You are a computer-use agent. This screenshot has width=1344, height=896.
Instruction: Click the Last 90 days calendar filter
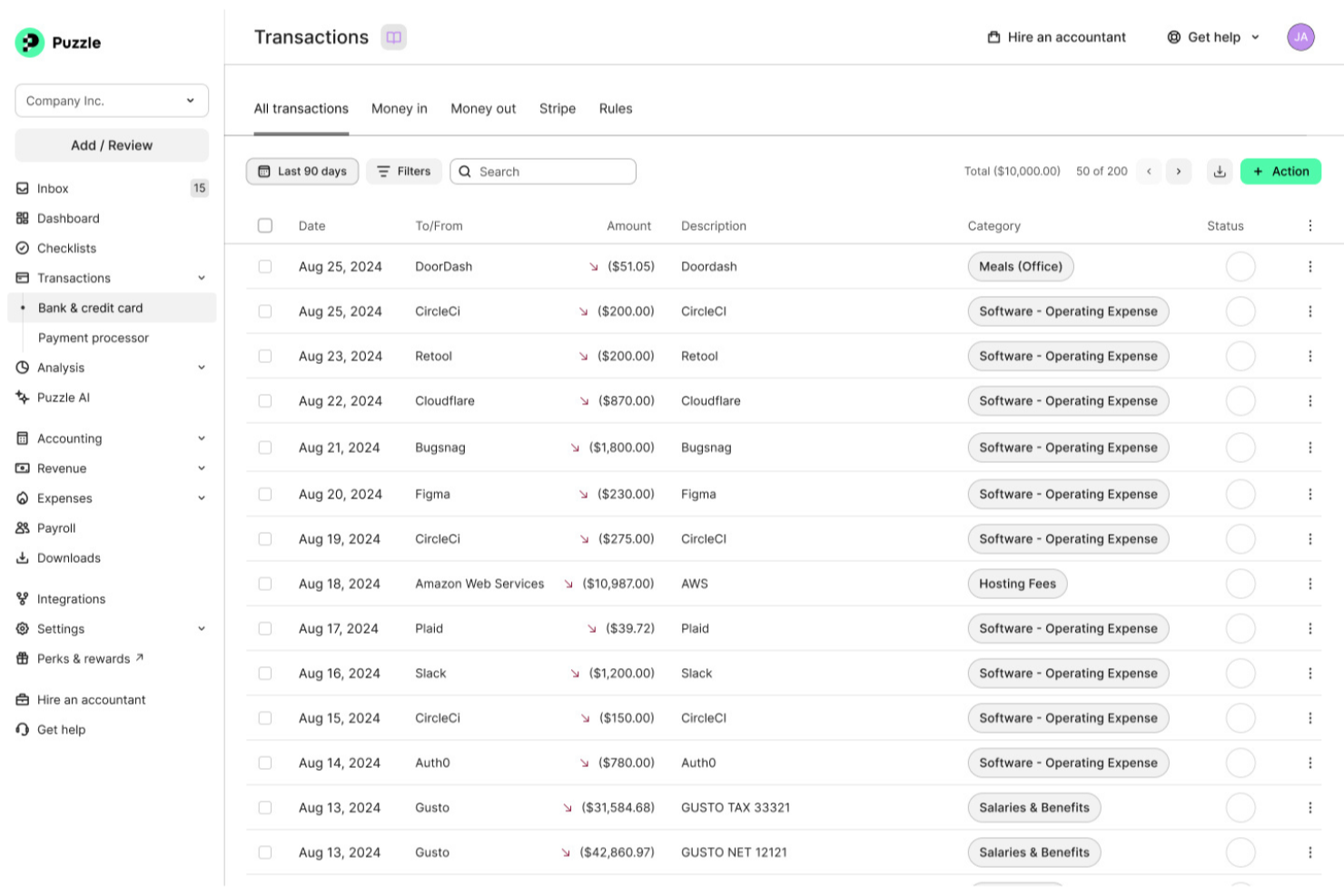pos(301,171)
